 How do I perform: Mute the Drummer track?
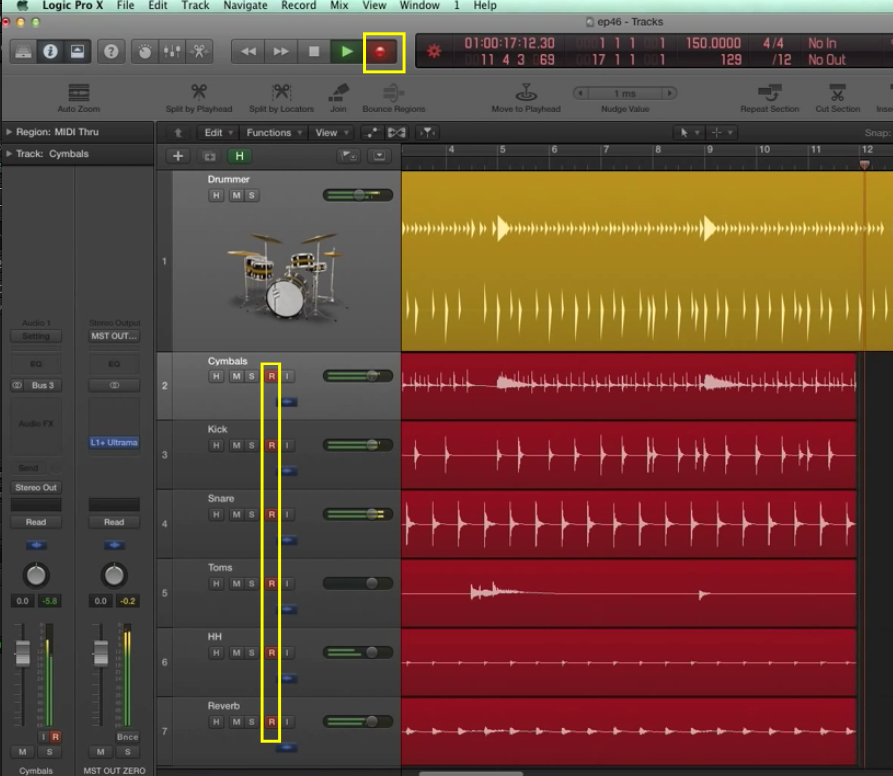pos(236,195)
